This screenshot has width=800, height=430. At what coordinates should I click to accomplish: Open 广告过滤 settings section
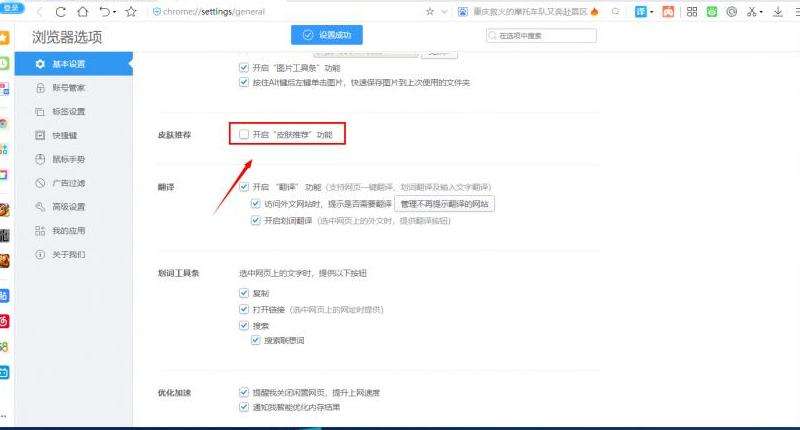68,183
